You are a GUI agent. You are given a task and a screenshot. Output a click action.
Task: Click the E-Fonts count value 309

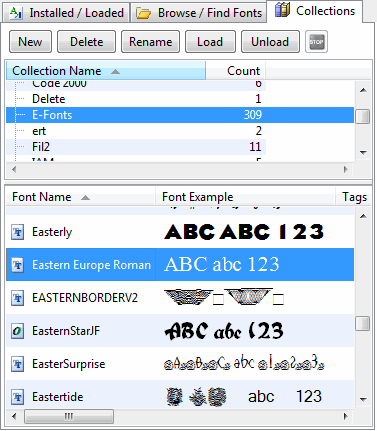[253, 115]
